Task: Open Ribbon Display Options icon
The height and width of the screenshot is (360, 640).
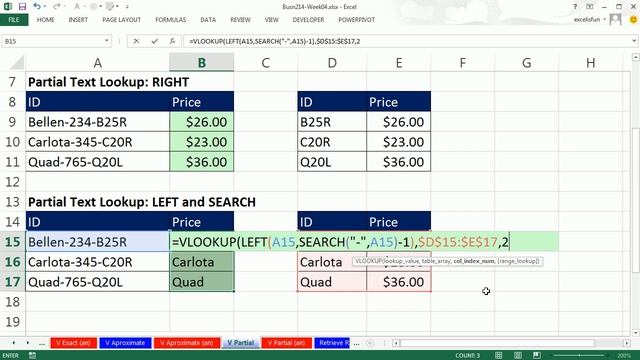Action: click(x=590, y=7)
